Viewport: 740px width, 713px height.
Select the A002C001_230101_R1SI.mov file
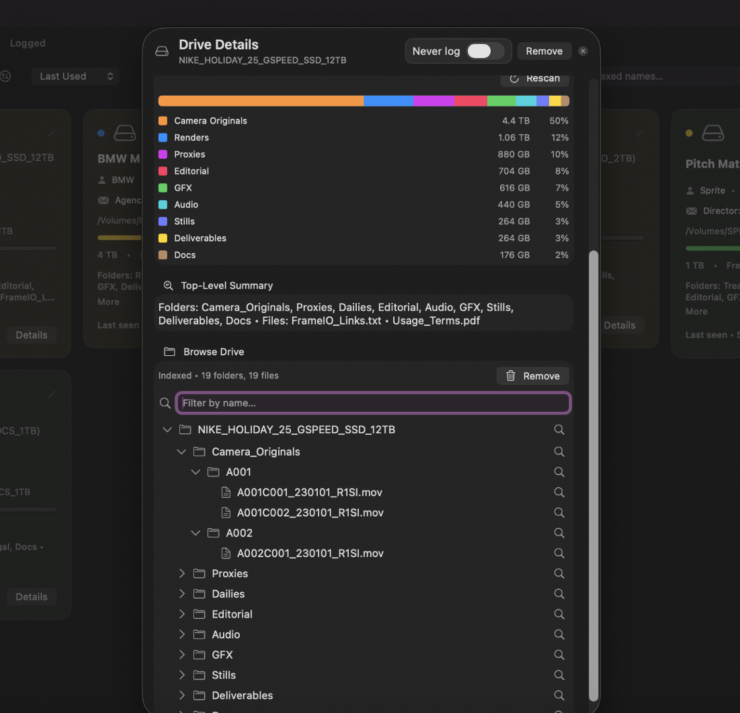coord(309,553)
